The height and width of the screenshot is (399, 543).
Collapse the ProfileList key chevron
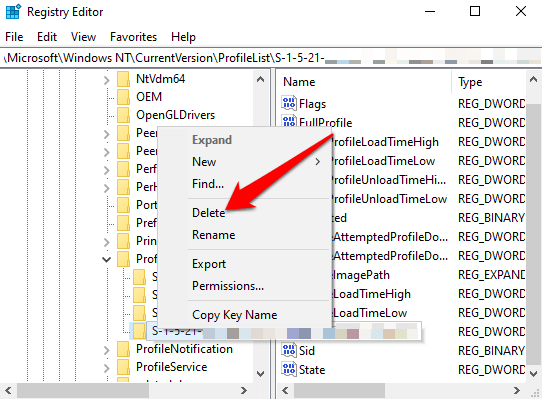click(x=107, y=259)
